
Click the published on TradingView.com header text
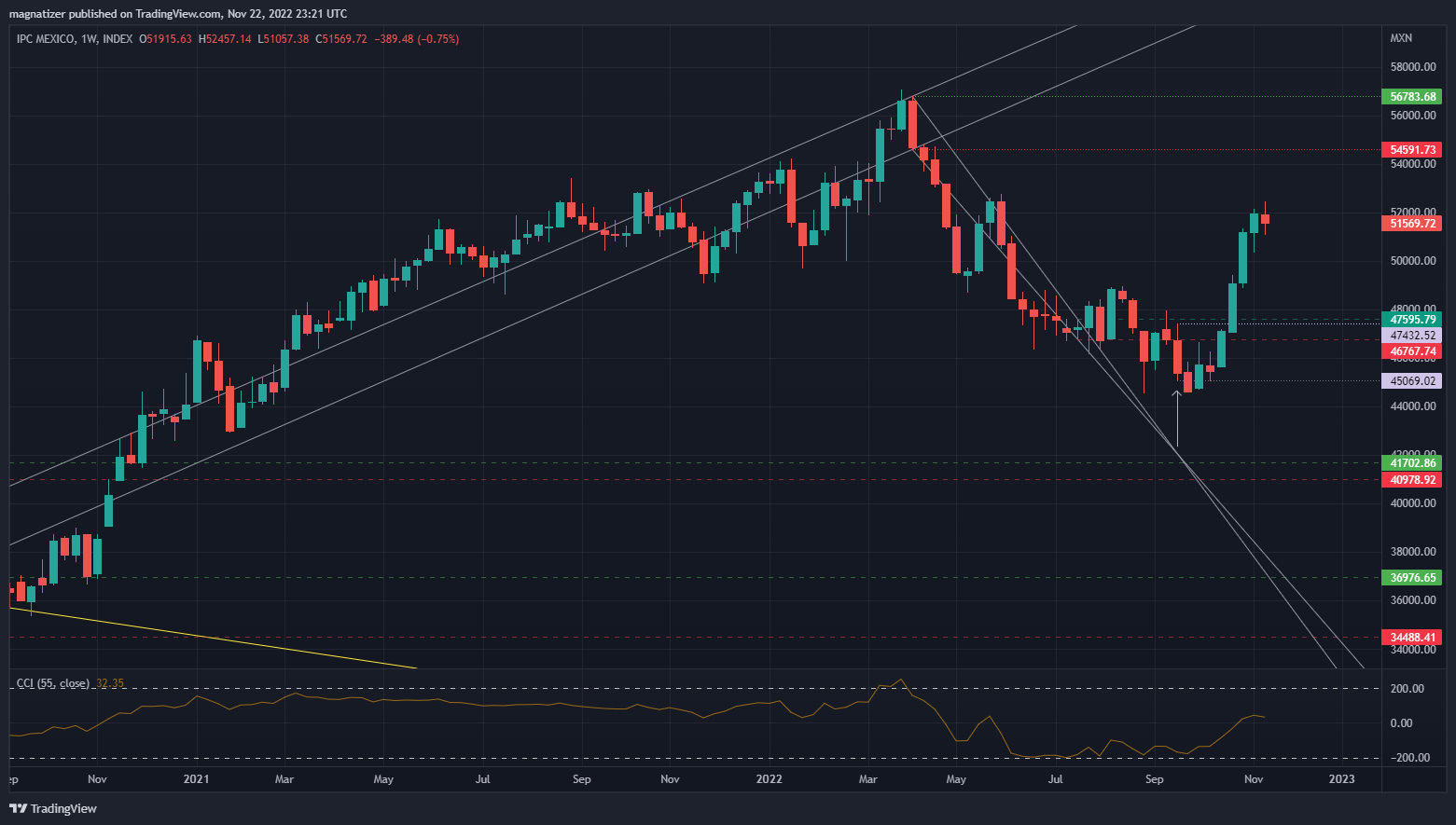click(x=177, y=14)
